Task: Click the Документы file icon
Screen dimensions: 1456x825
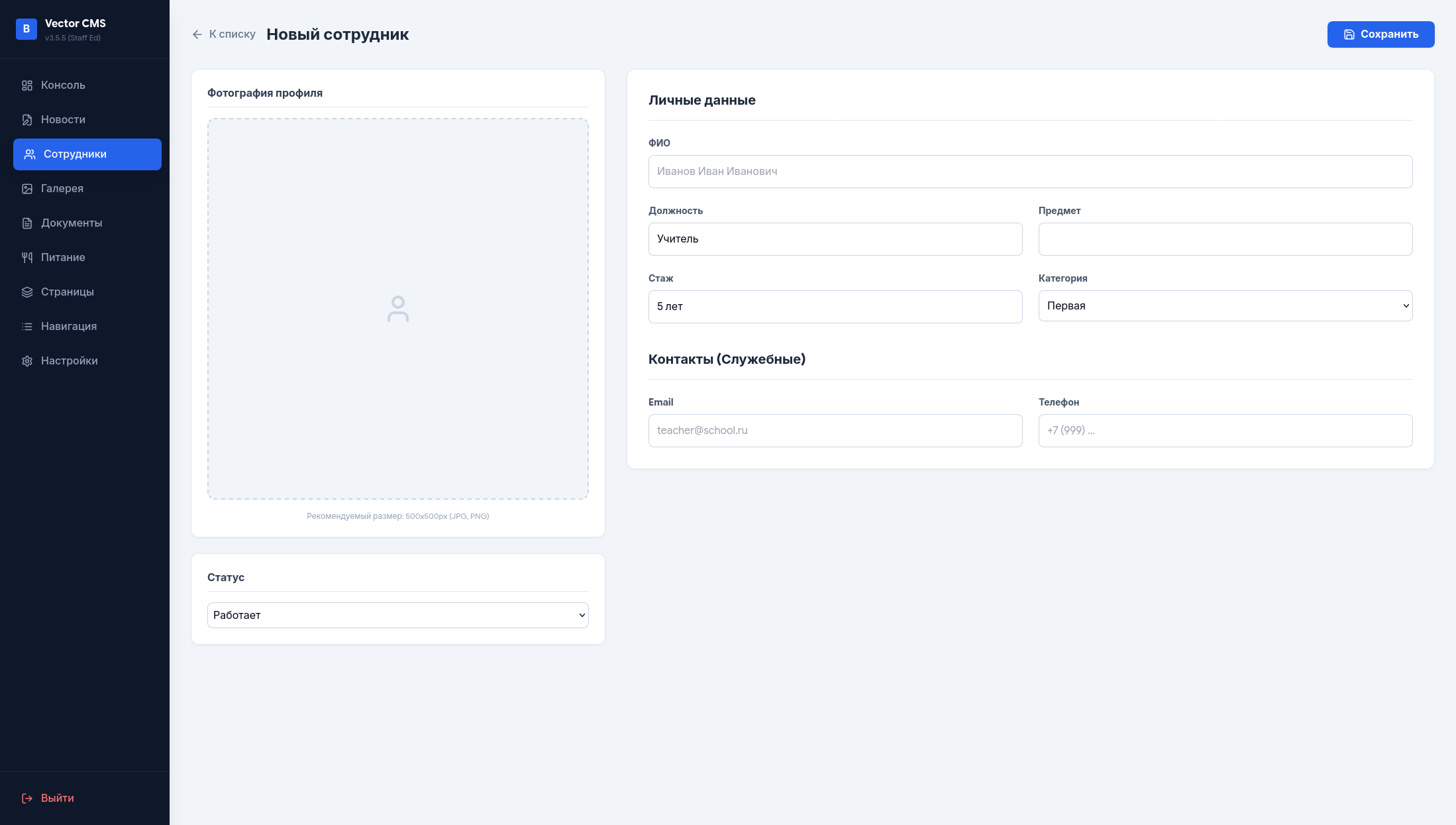Action: coord(27,223)
